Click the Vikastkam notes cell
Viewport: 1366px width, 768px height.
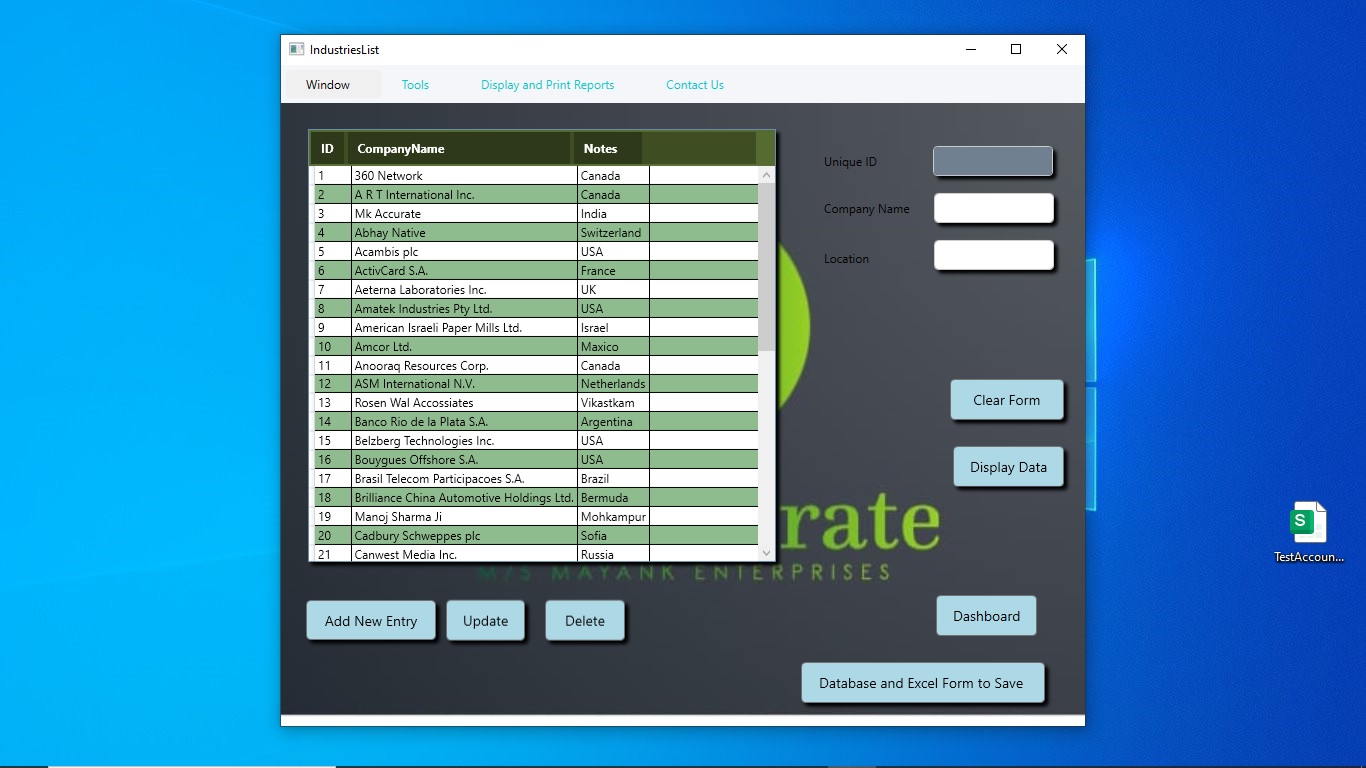point(613,403)
